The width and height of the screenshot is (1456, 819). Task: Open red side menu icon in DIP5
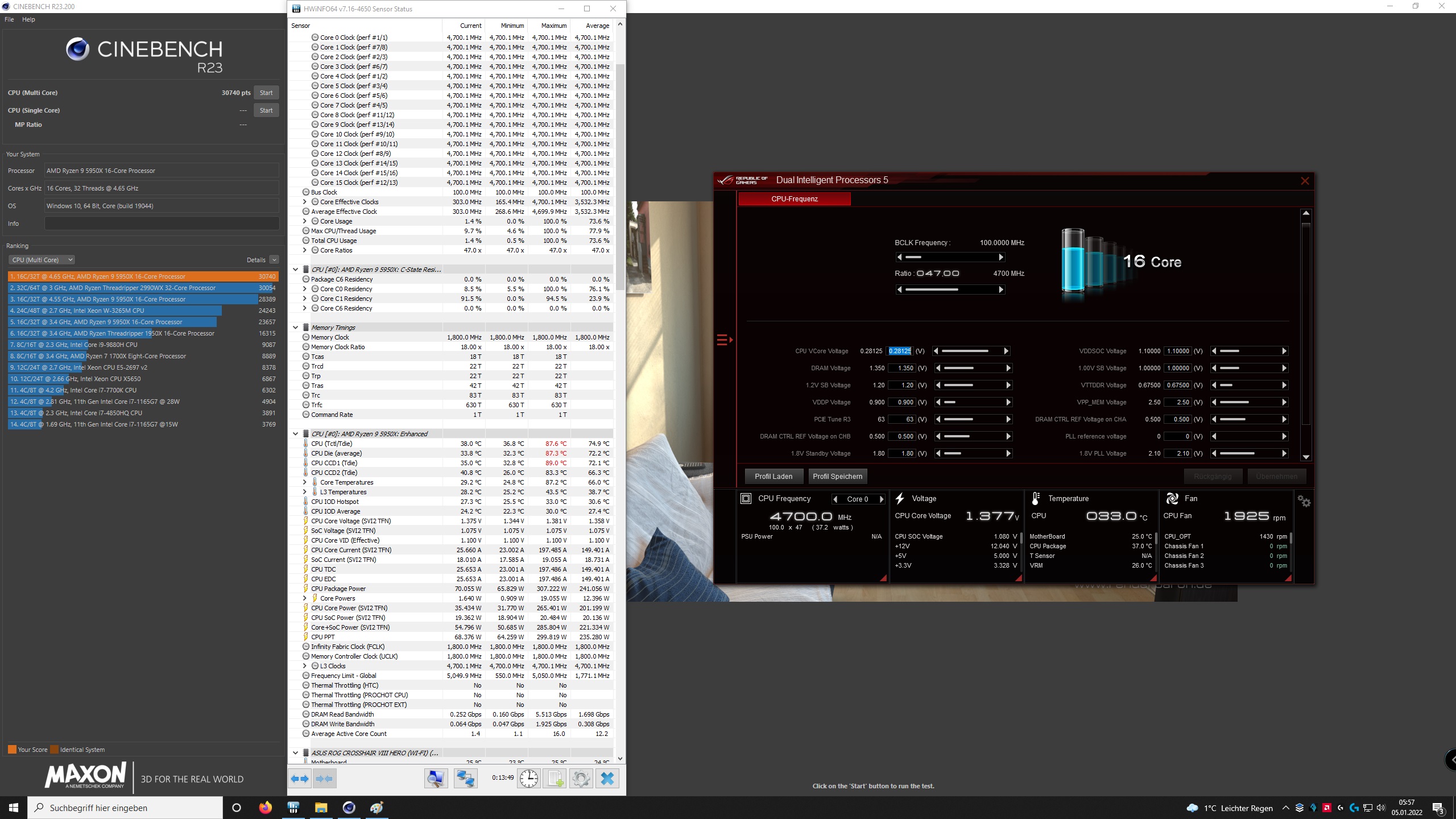[724, 340]
